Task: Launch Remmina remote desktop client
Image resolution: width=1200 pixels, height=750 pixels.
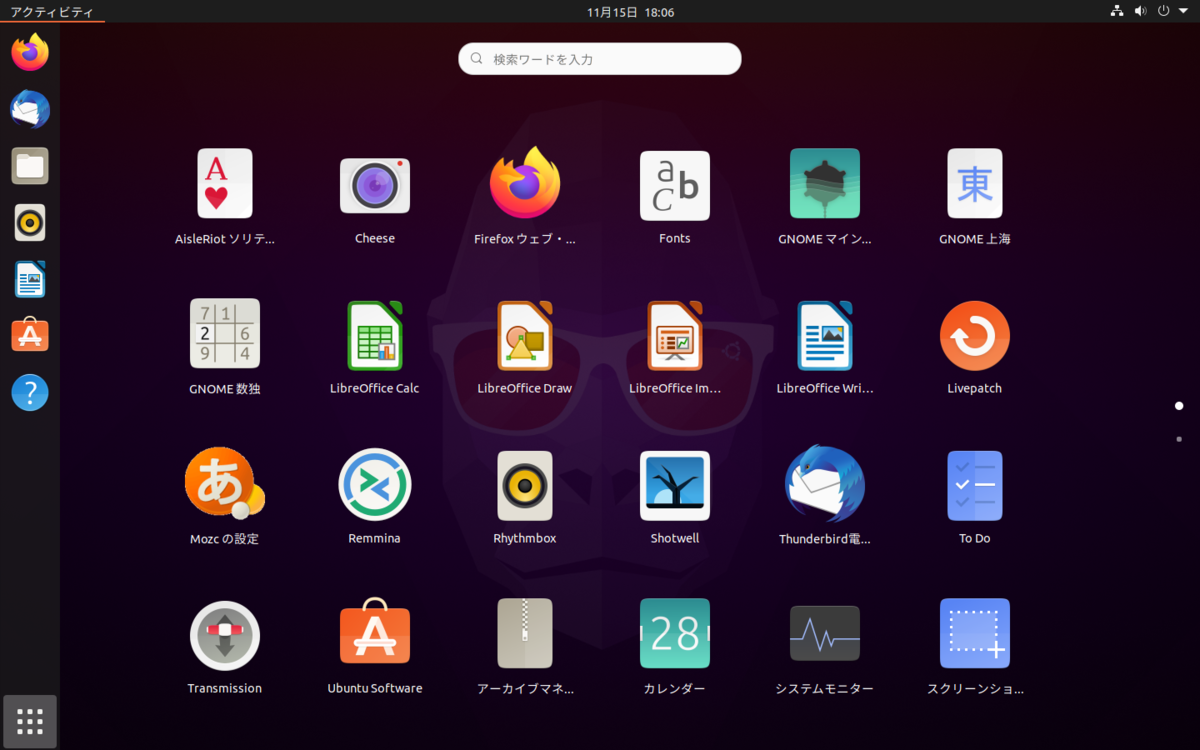Action: [375, 484]
